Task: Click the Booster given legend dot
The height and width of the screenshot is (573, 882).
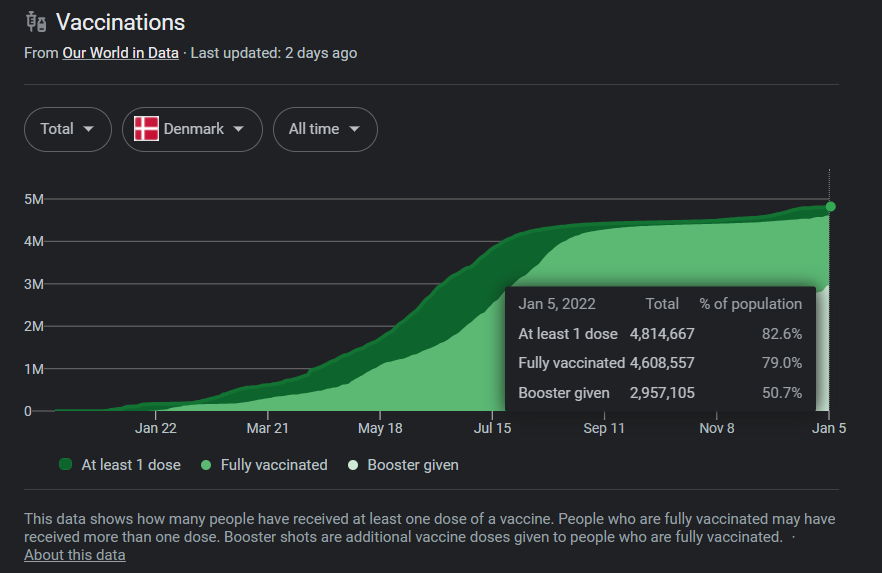Action: pos(352,465)
